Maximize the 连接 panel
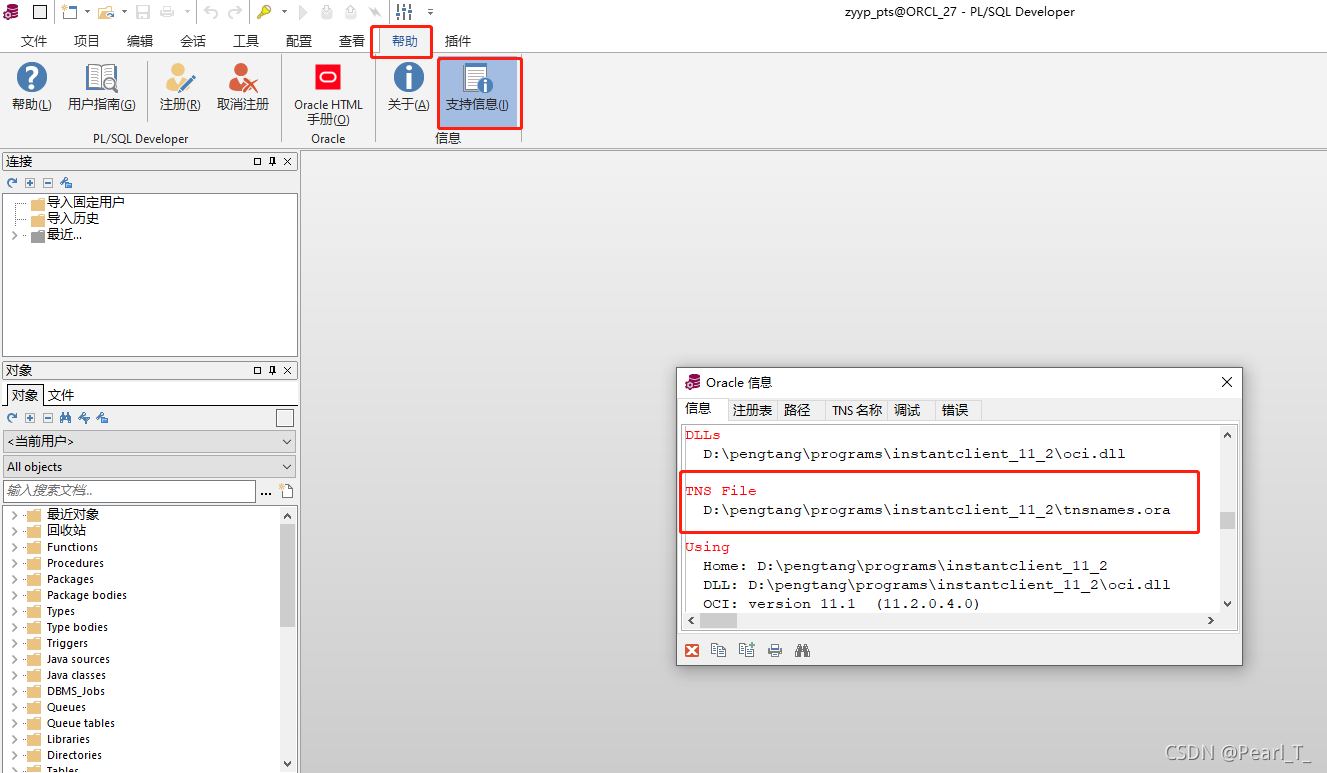Image resolution: width=1327 pixels, height=773 pixels. click(257, 161)
